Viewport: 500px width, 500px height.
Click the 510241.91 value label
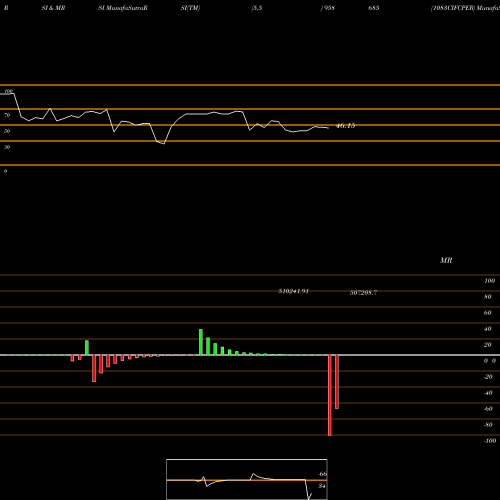tap(293, 291)
